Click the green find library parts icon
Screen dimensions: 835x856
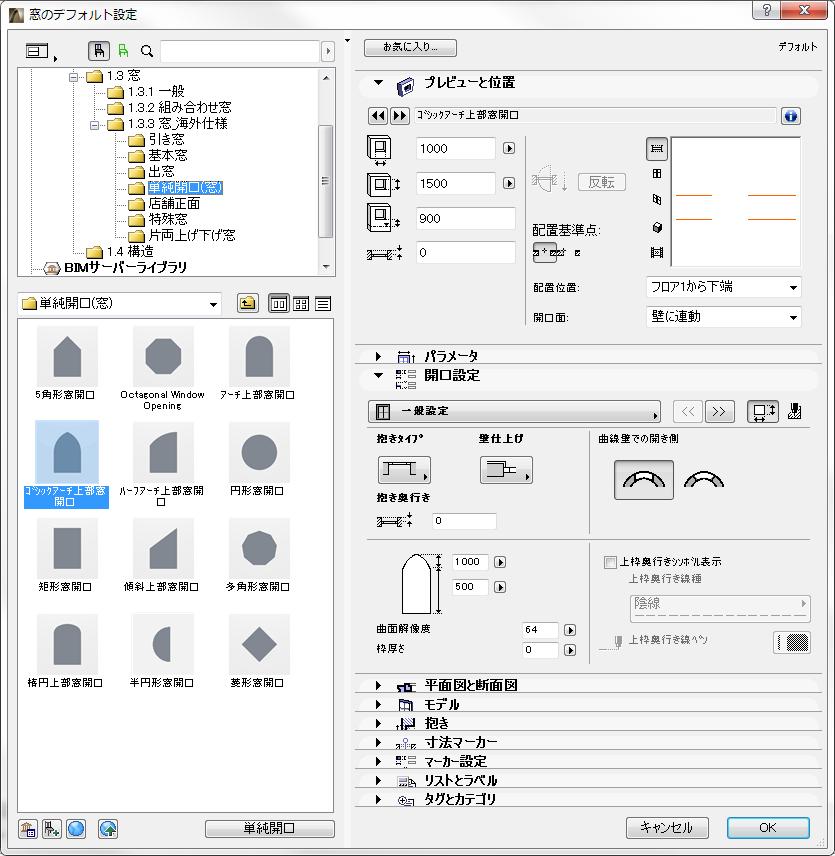(x=123, y=51)
